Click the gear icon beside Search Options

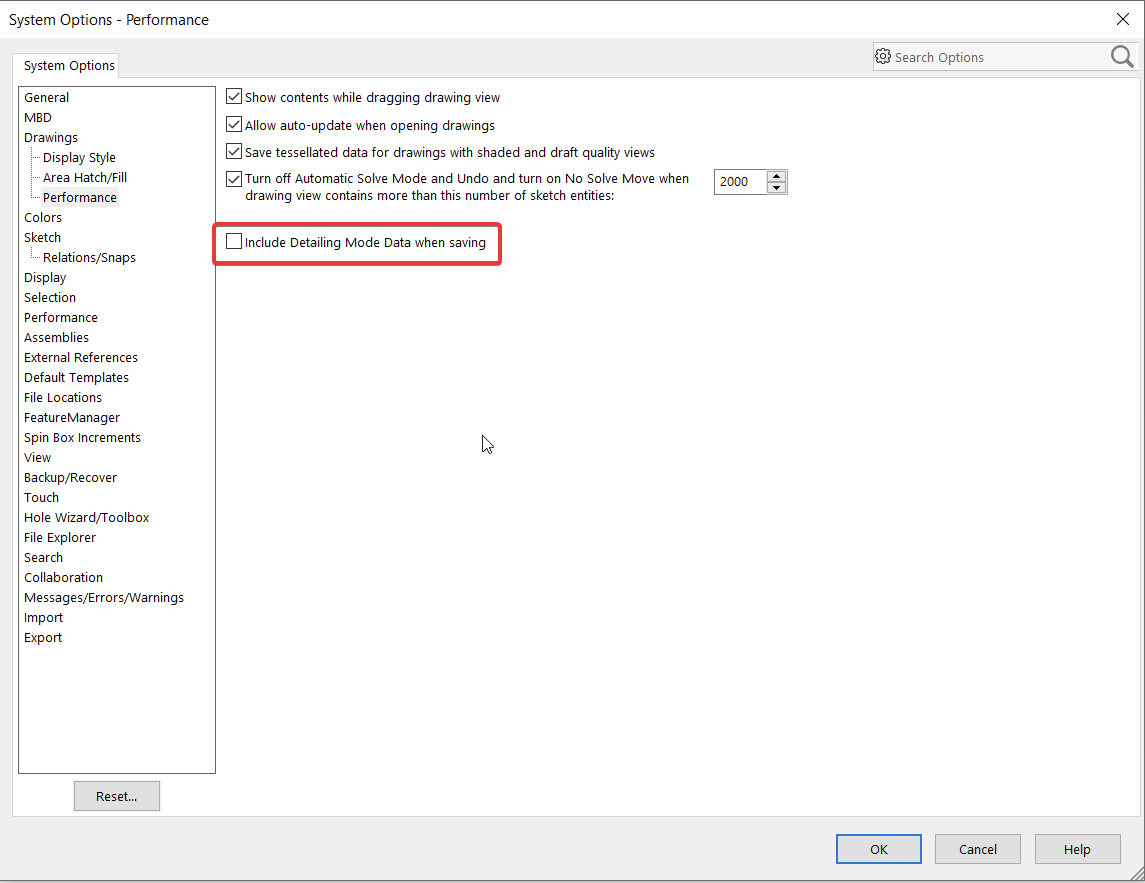click(883, 56)
